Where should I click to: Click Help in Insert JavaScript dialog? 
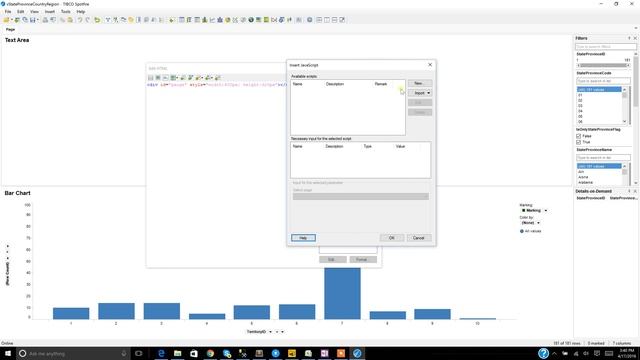(x=303, y=238)
